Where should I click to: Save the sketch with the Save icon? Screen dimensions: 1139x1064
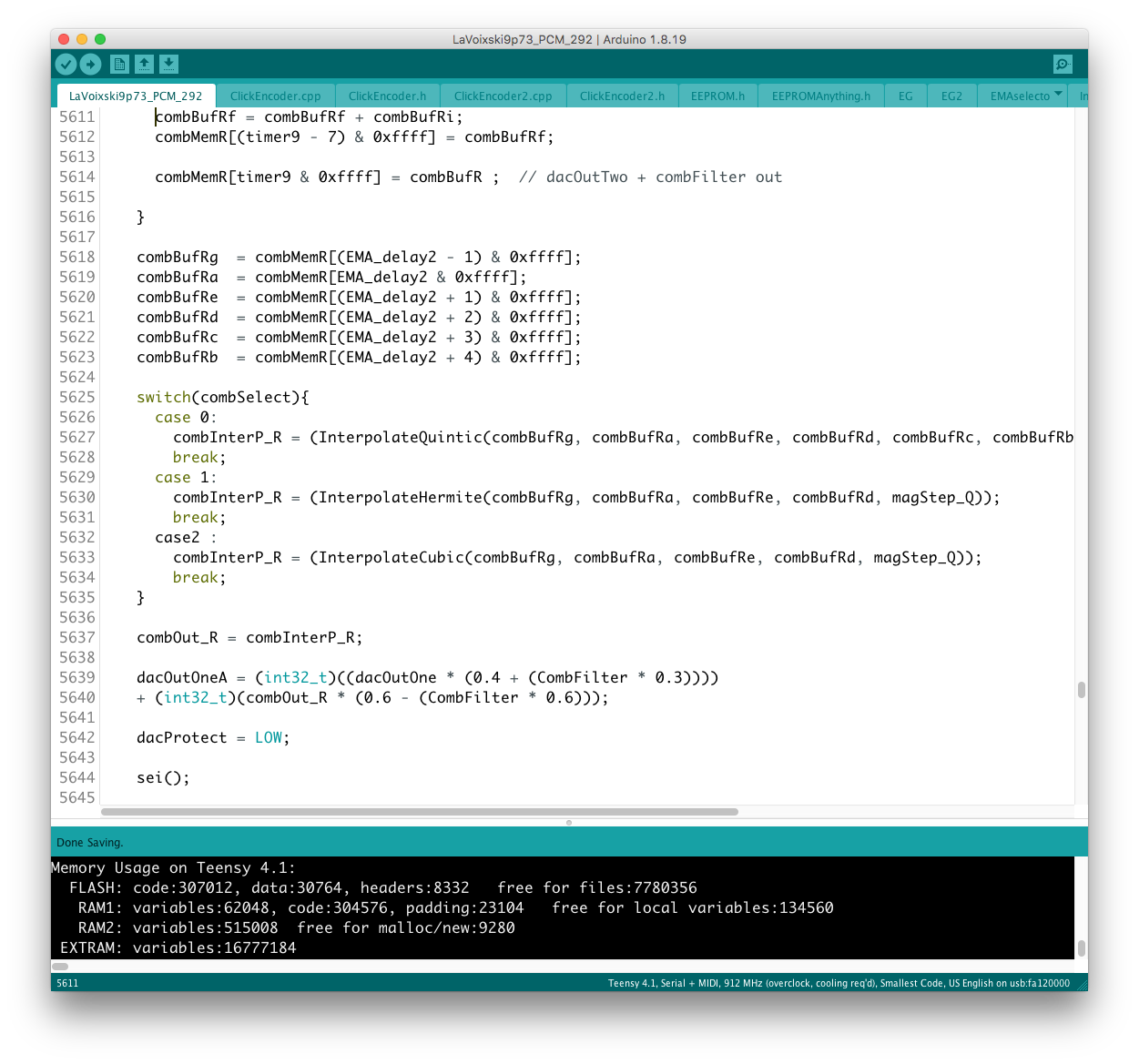168,64
